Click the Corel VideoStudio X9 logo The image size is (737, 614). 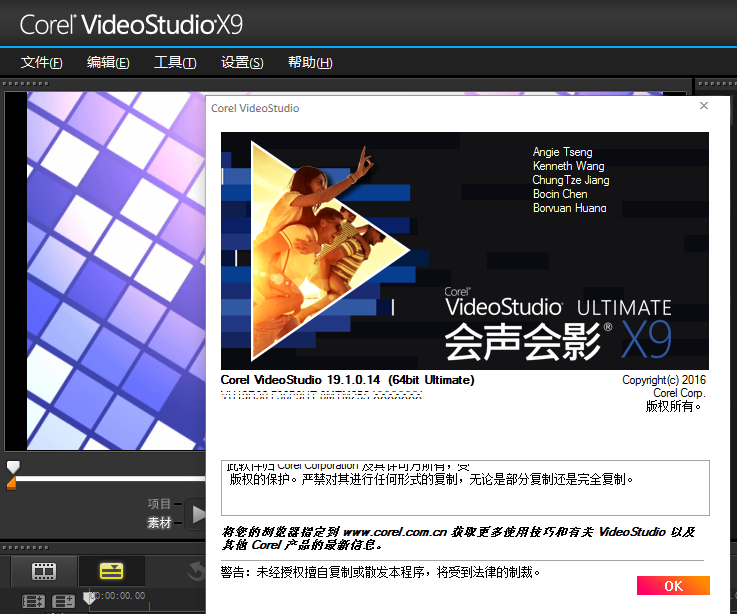[131, 24]
